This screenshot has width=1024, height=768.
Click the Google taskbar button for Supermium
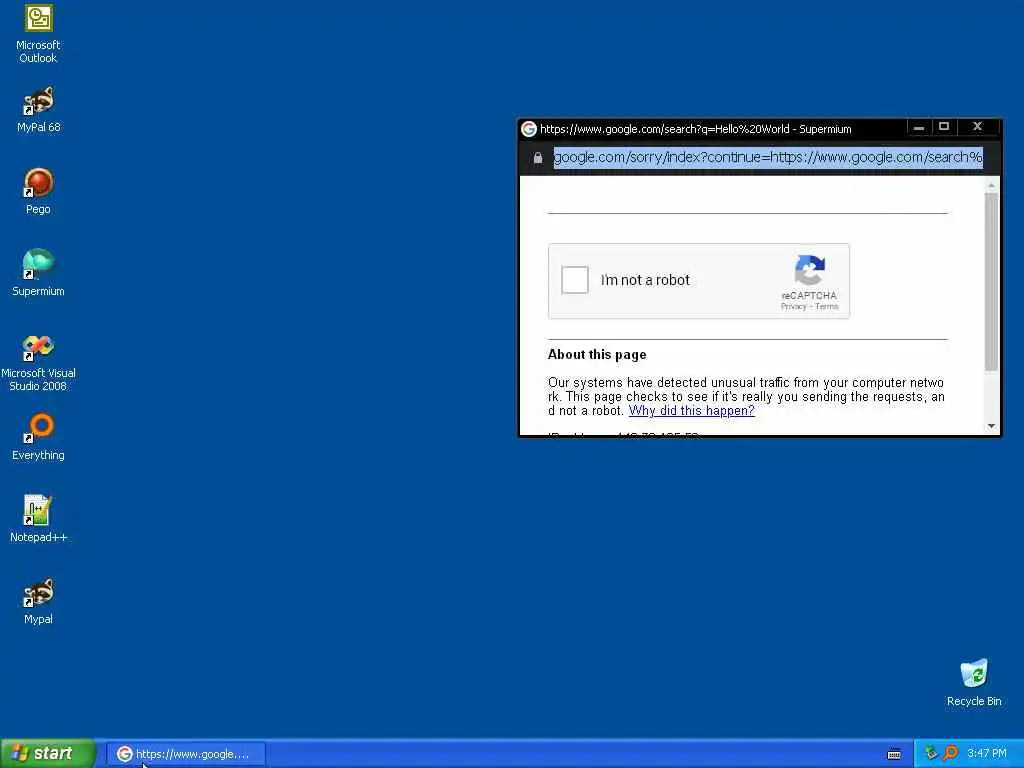[185, 754]
